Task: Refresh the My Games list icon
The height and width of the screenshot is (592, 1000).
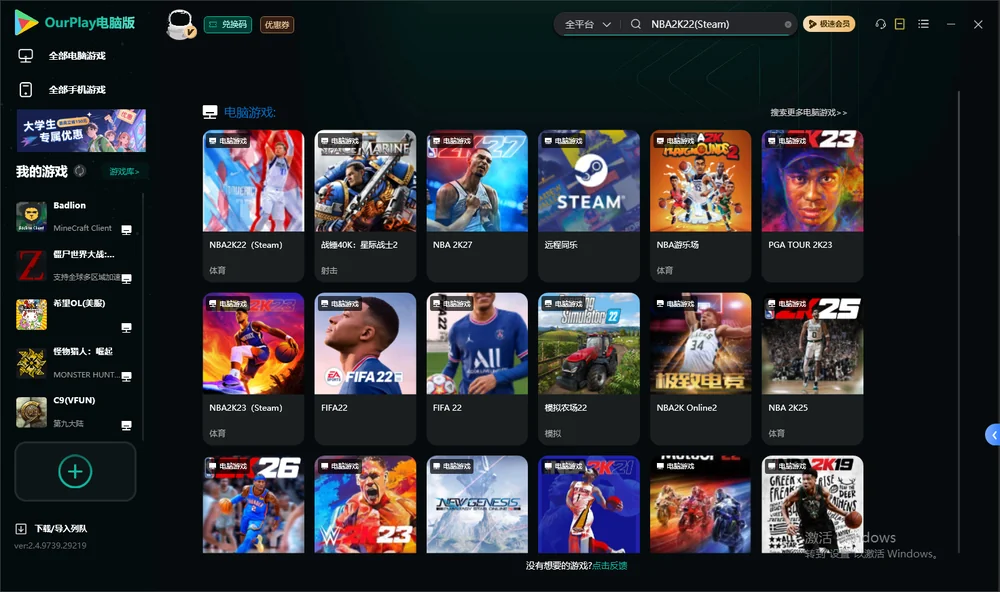Action: 80,171
